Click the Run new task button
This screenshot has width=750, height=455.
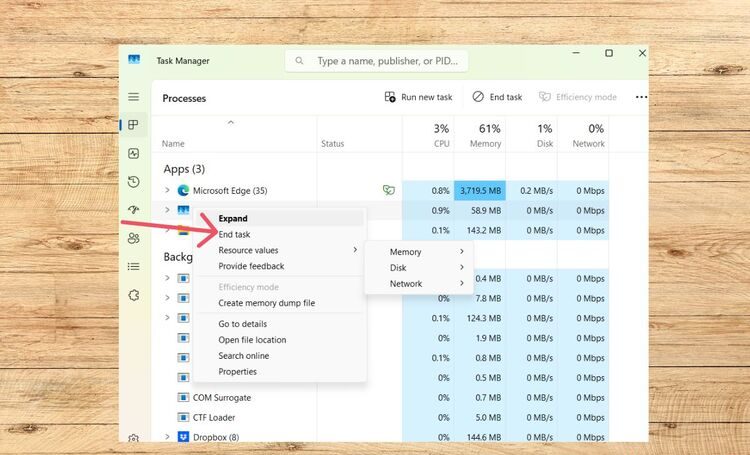tap(419, 97)
